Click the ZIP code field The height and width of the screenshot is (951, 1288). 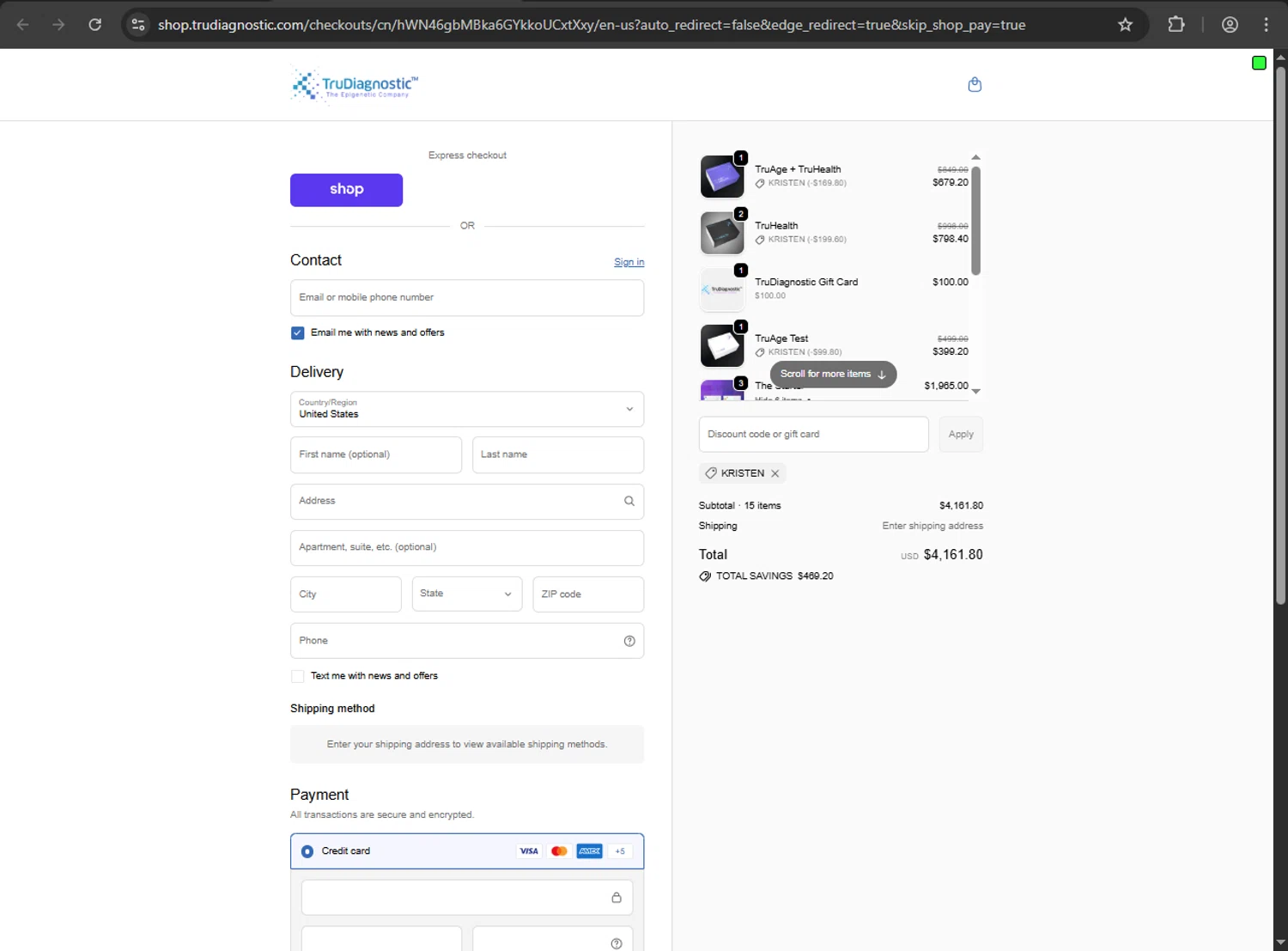[x=588, y=594]
